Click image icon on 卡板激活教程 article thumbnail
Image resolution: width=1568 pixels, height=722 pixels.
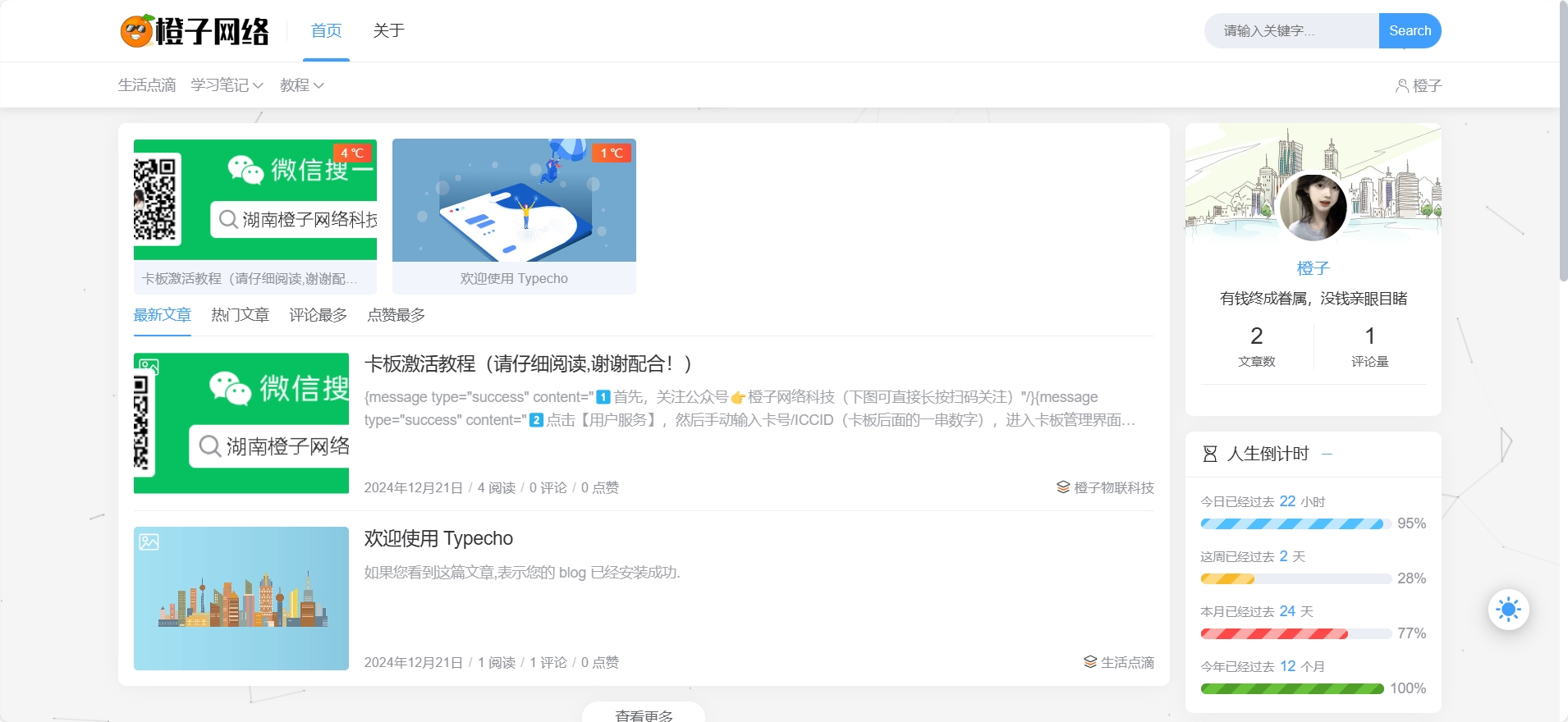click(149, 366)
